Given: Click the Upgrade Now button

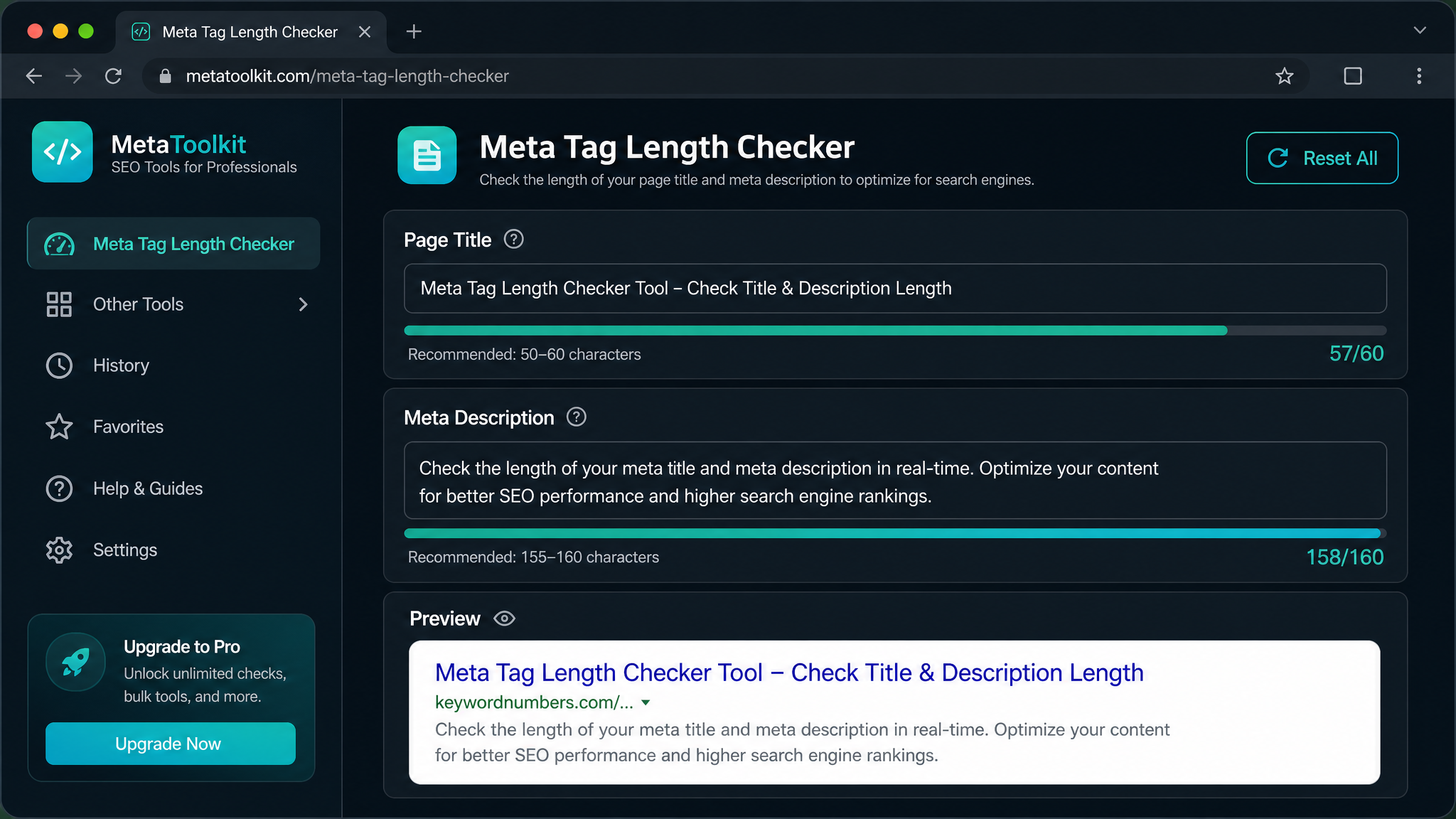Looking at the screenshot, I should 171,744.
